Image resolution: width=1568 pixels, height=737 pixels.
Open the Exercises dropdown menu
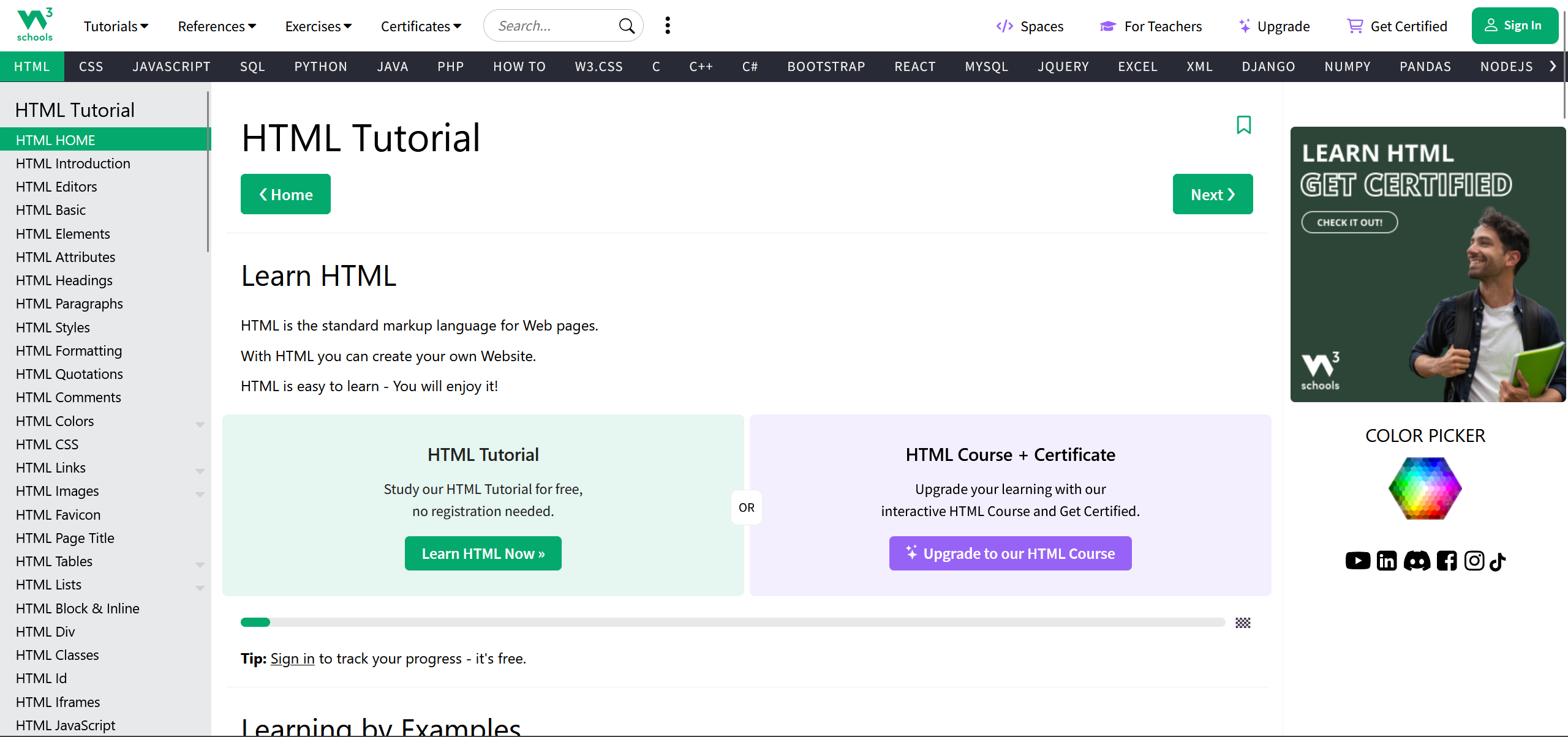pyautogui.click(x=318, y=26)
